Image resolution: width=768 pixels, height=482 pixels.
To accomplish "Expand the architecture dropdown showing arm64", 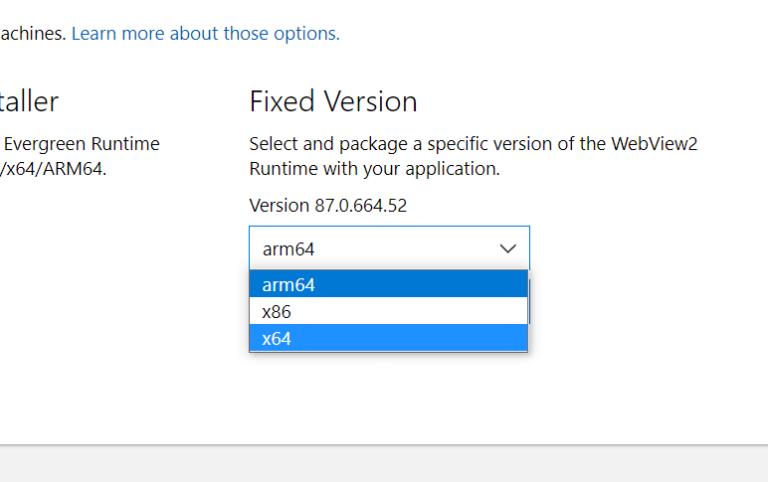I will [x=389, y=248].
